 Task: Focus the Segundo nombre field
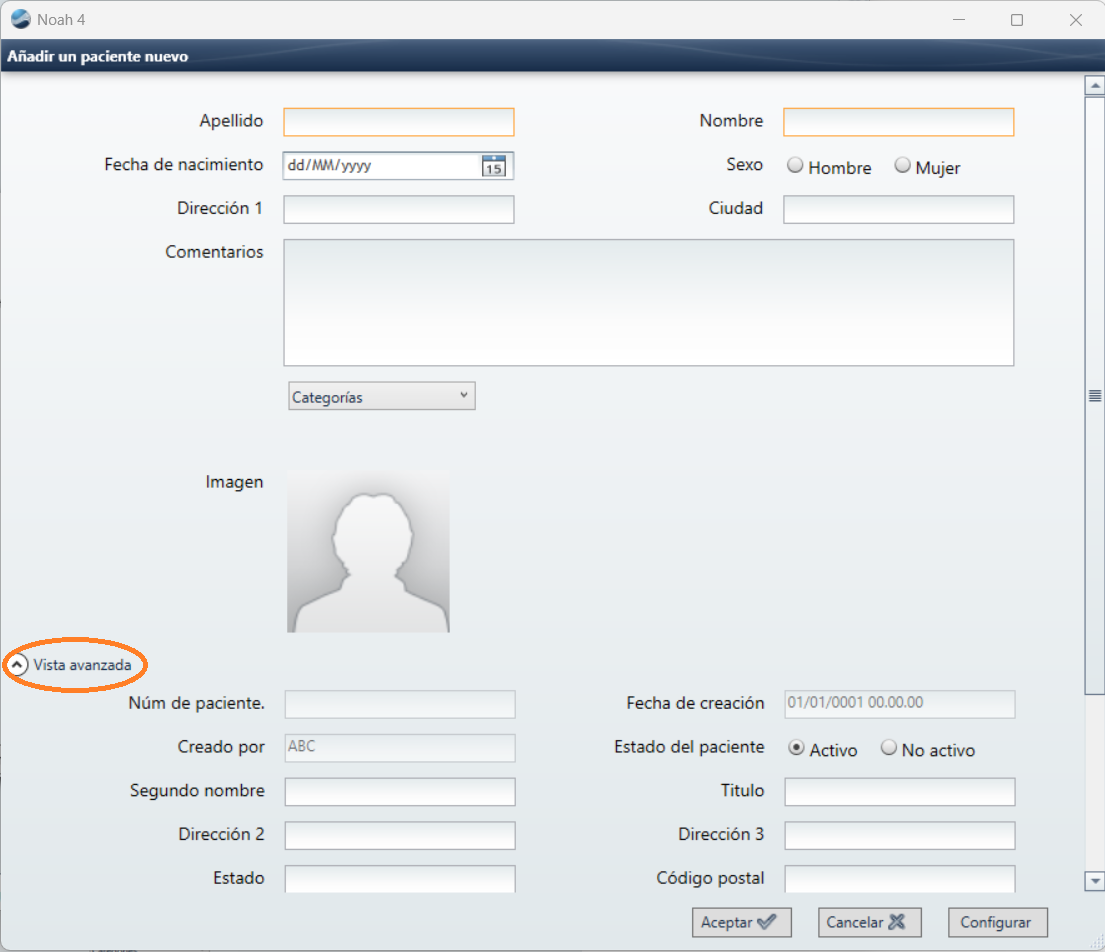400,791
